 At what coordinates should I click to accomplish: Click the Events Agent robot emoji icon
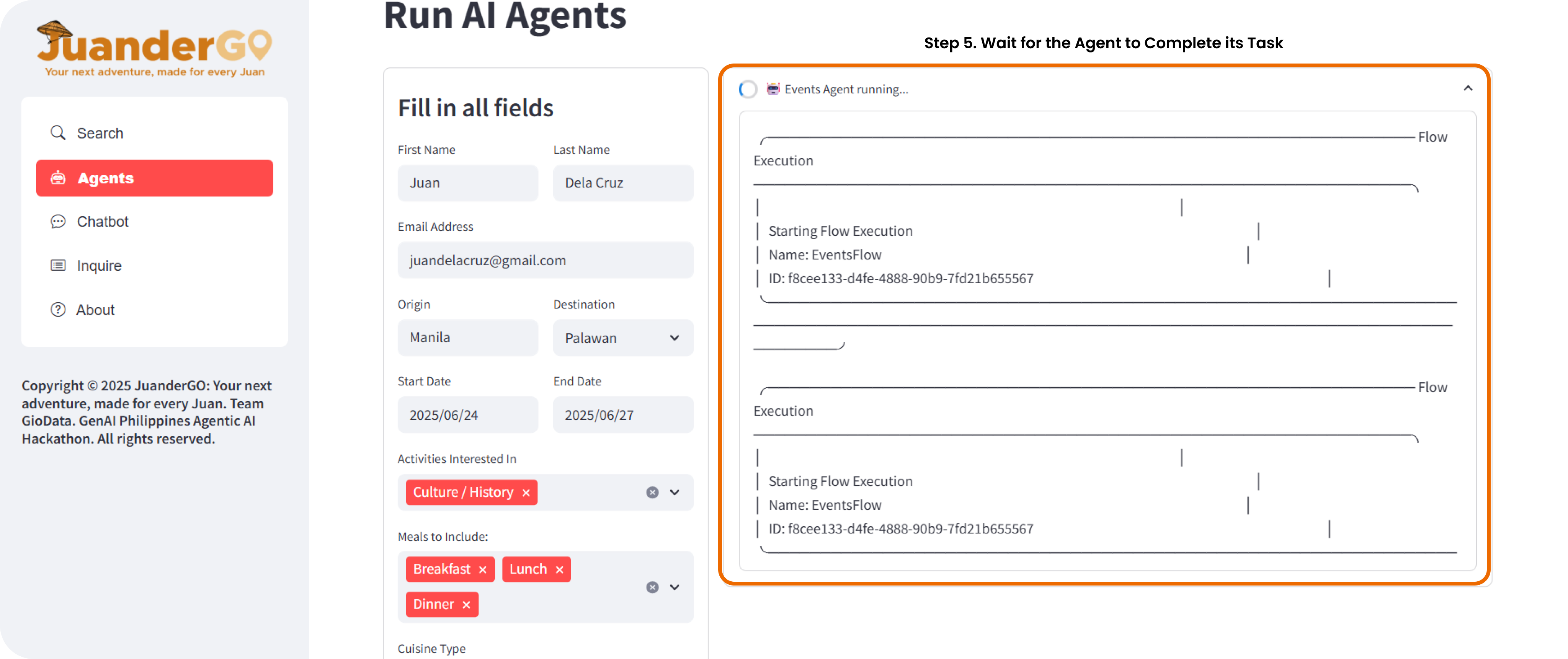coord(773,89)
